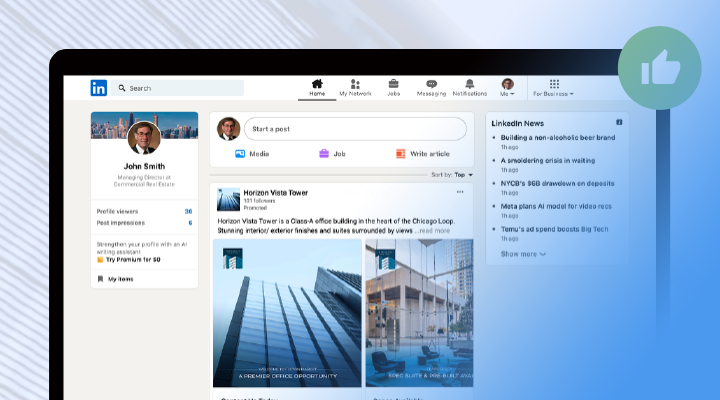Focus the Search input field

177,88
